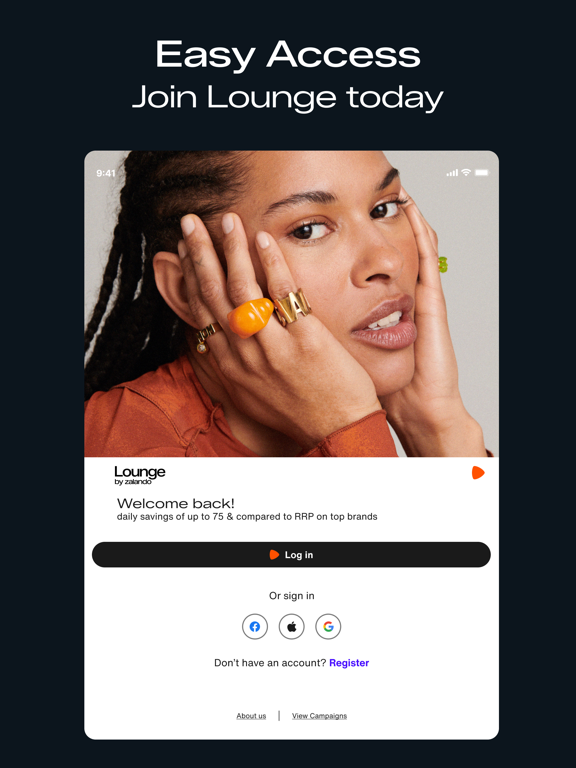Click the Welcome back! heading
This screenshot has height=768, width=576.
click(x=176, y=503)
